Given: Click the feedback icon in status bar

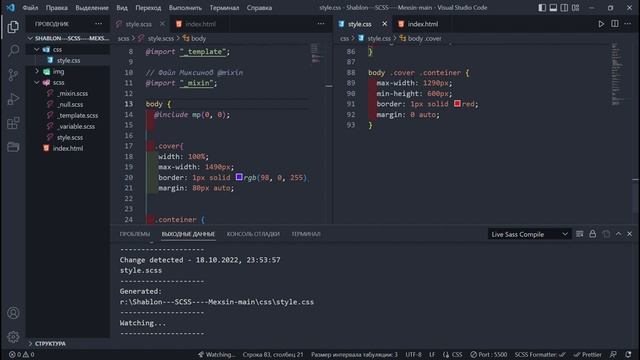Looking at the screenshot, I should [613, 355].
